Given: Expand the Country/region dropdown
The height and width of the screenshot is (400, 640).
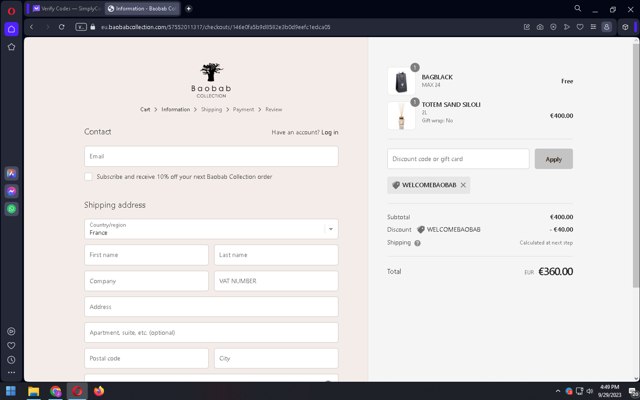Looking at the screenshot, I should point(211,229).
